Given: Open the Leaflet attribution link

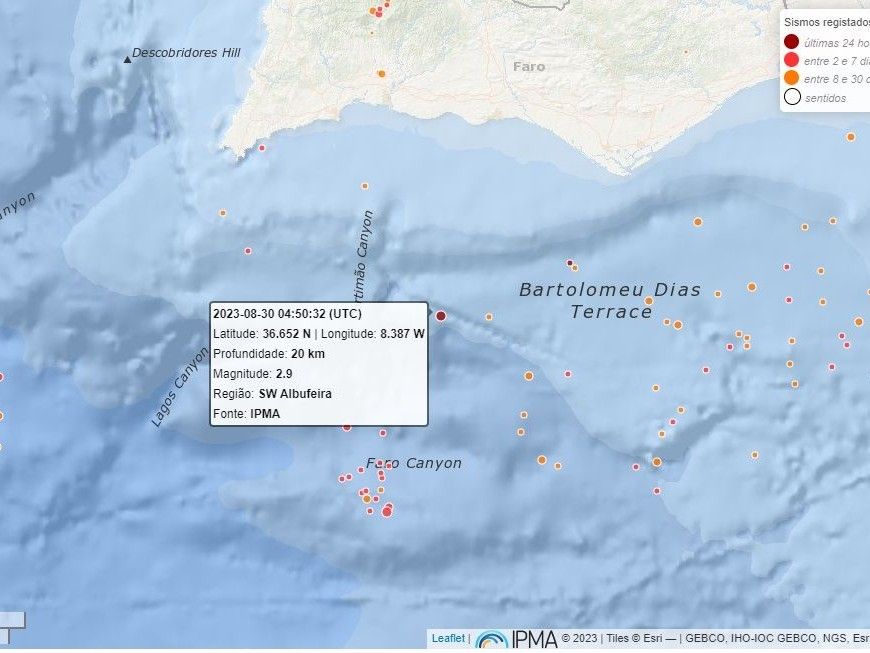Looking at the screenshot, I should coord(447,638).
